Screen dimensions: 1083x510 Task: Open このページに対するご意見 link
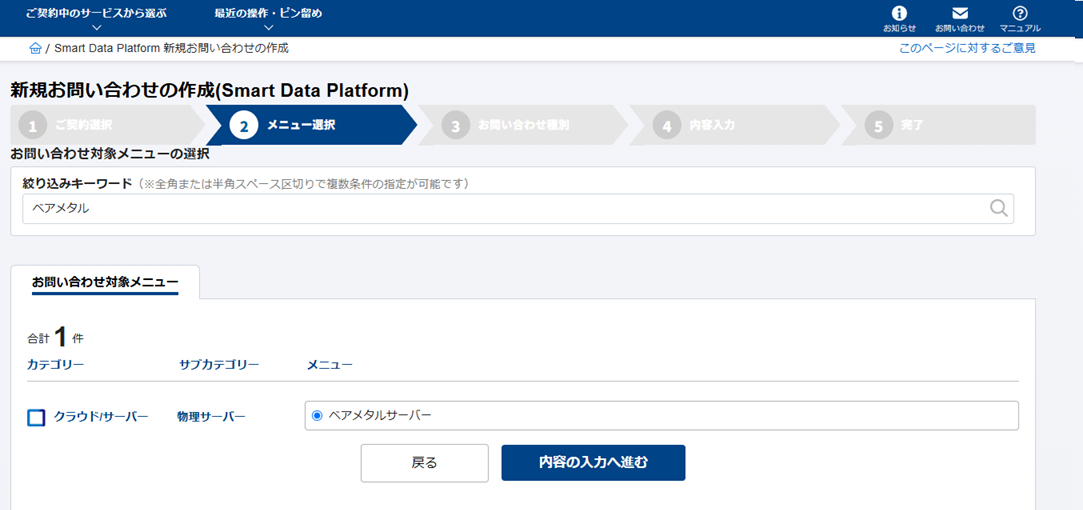[x=967, y=48]
